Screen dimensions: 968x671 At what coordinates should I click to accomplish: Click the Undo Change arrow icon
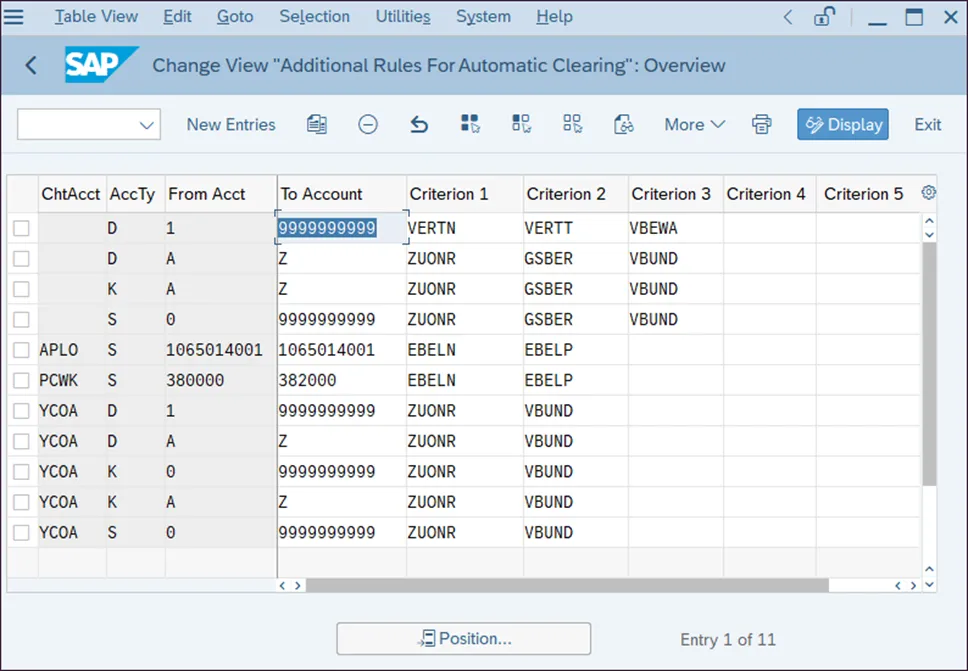coord(419,124)
